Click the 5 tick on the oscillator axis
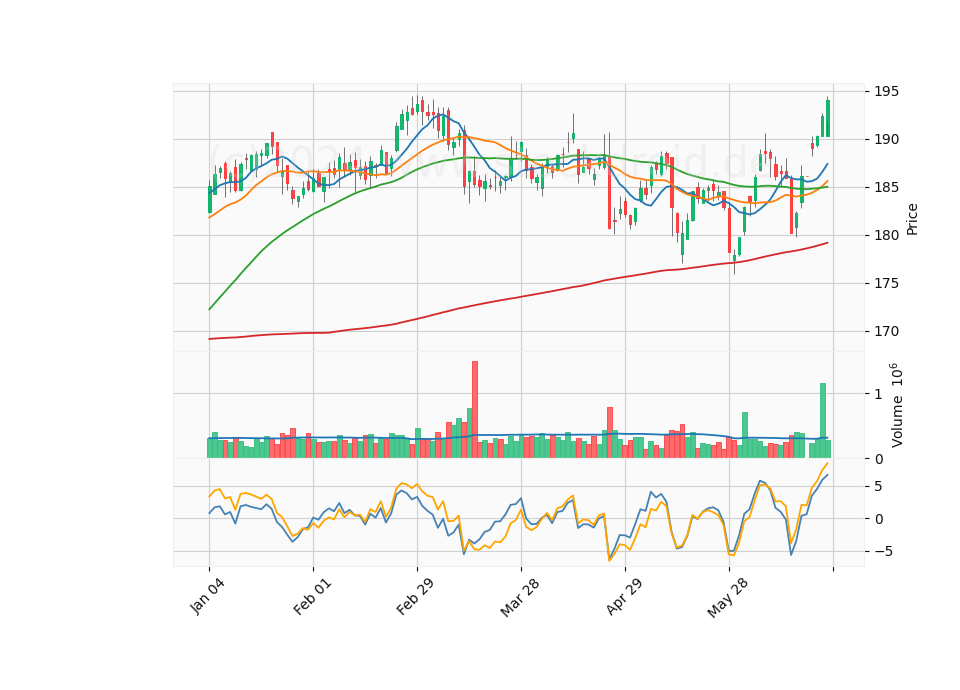 879,487
